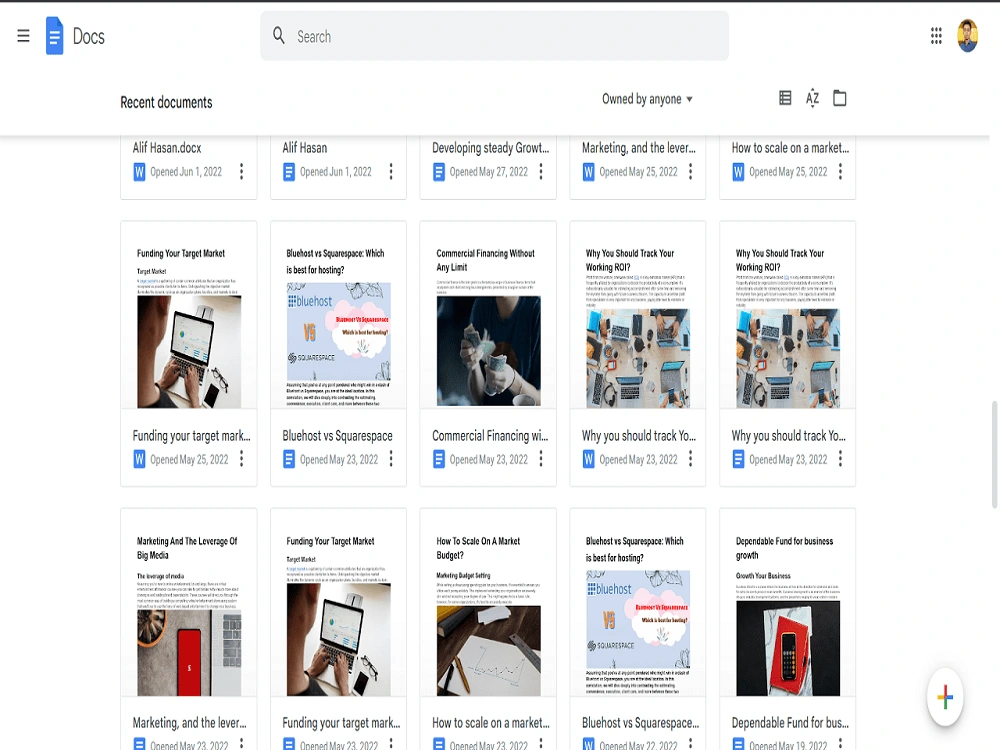Viewport: 1000px width, 750px height.
Task: Open more options for Commercial Financing document
Action: pos(541,459)
